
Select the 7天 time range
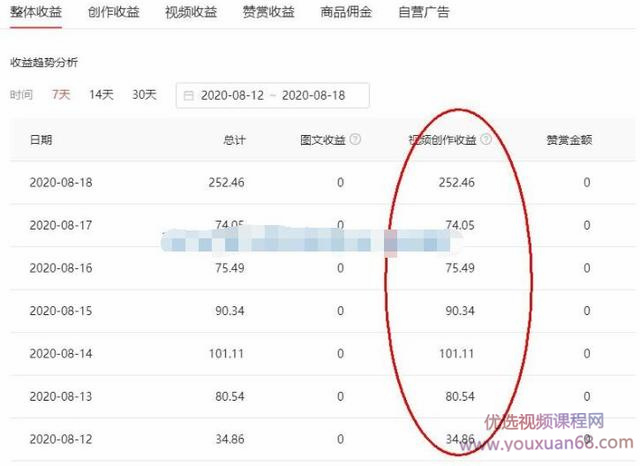pos(61,95)
